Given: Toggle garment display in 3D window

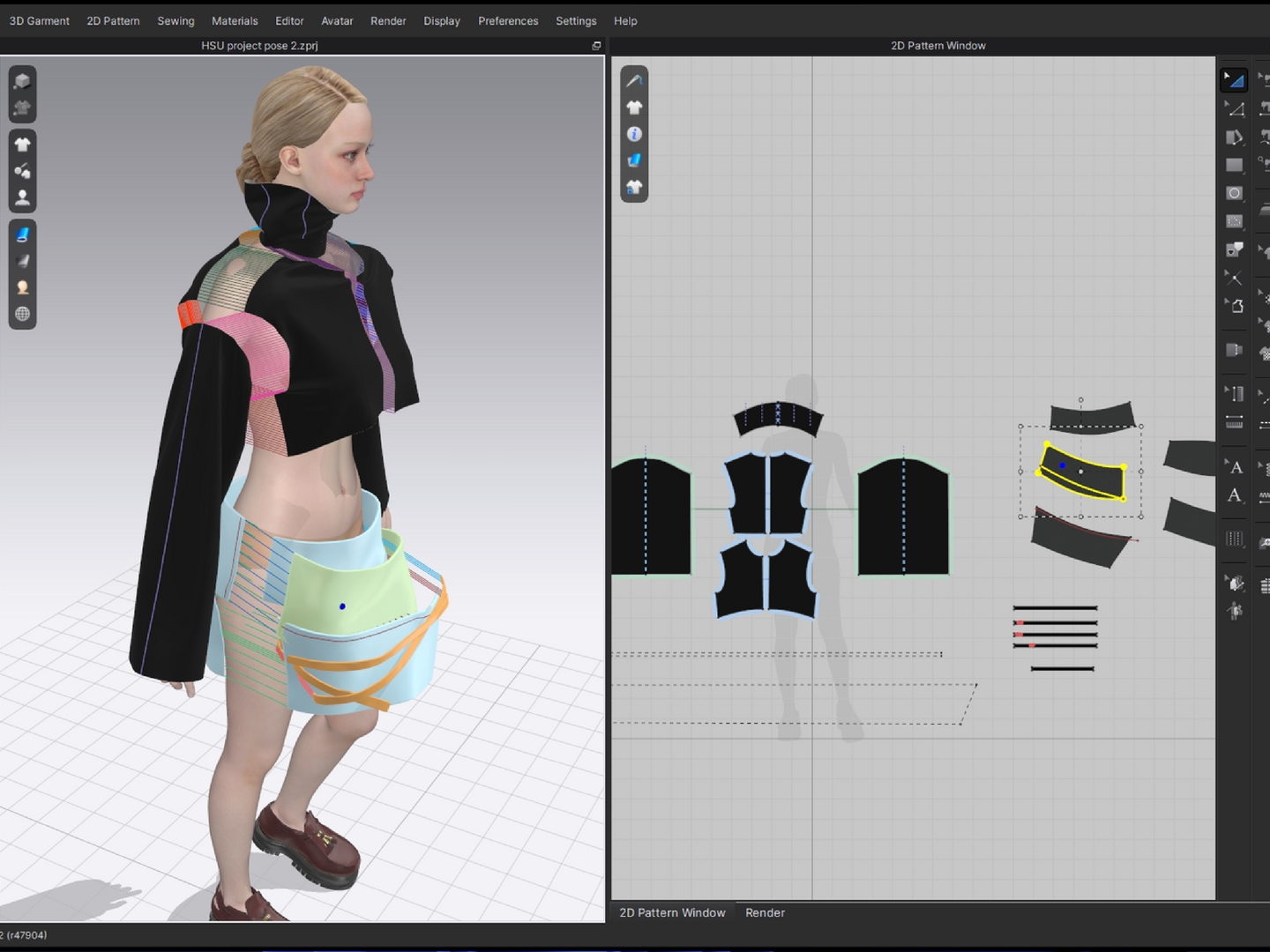Looking at the screenshot, I should click(22, 145).
